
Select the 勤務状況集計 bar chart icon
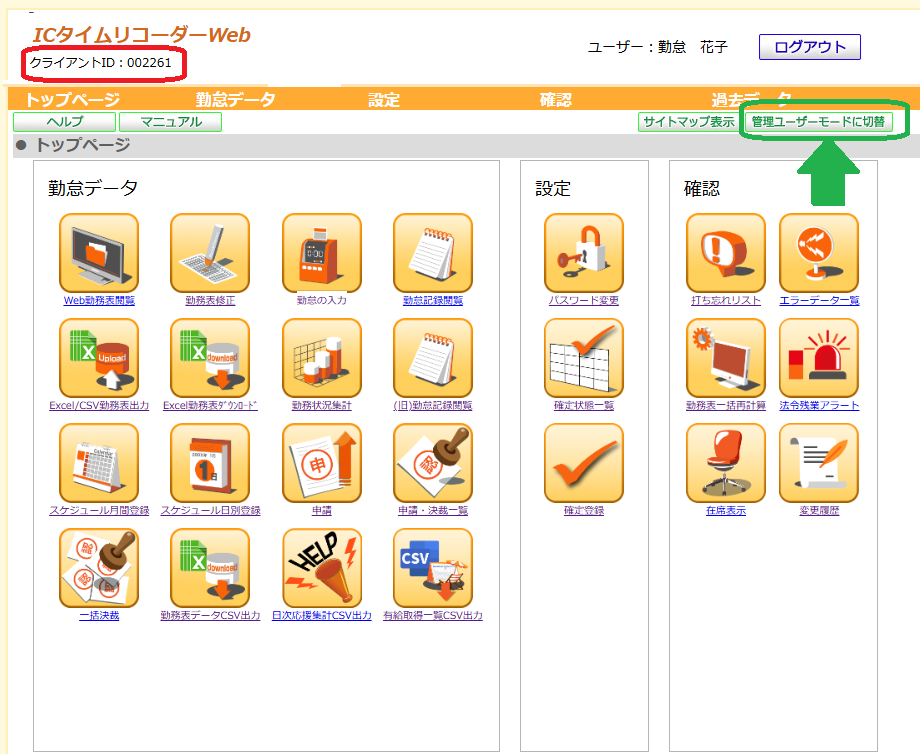pos(321,358)
